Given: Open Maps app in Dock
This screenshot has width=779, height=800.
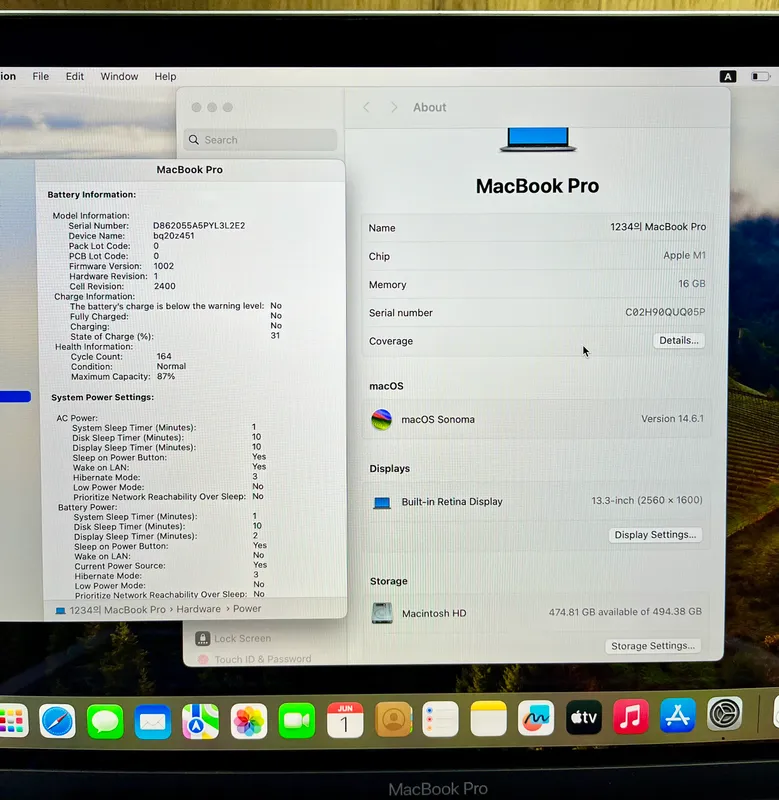Looking at the screenshot, I should [x=200, y=721].
